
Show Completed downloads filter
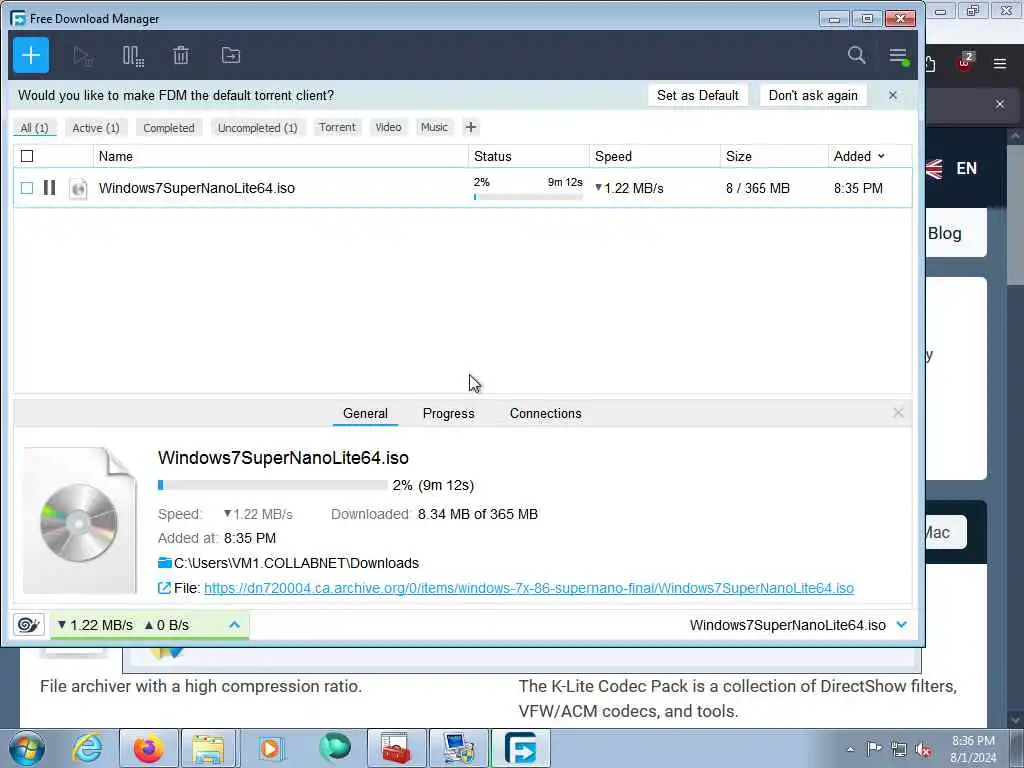point(169,128)
